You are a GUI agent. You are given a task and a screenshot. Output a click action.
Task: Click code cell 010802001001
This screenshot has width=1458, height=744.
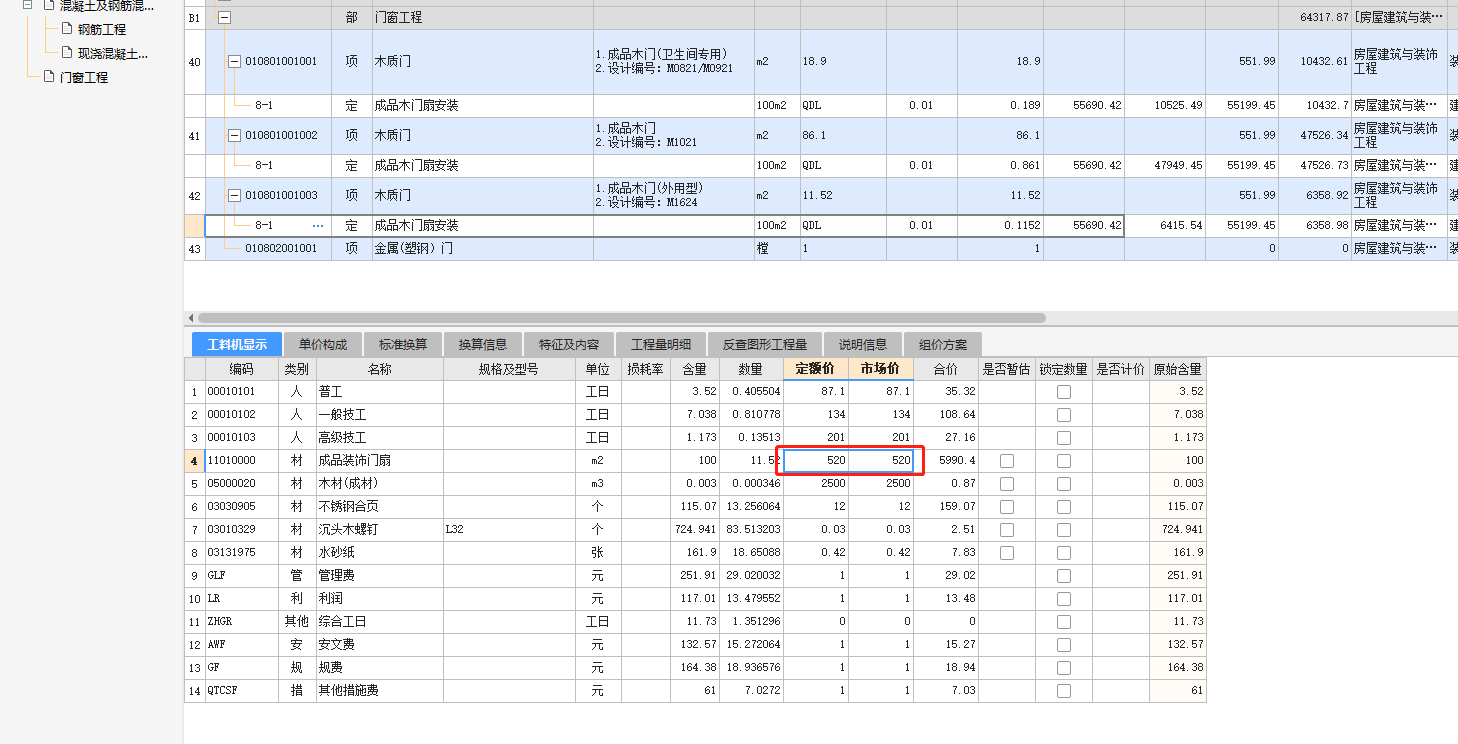tap(281, 248)
